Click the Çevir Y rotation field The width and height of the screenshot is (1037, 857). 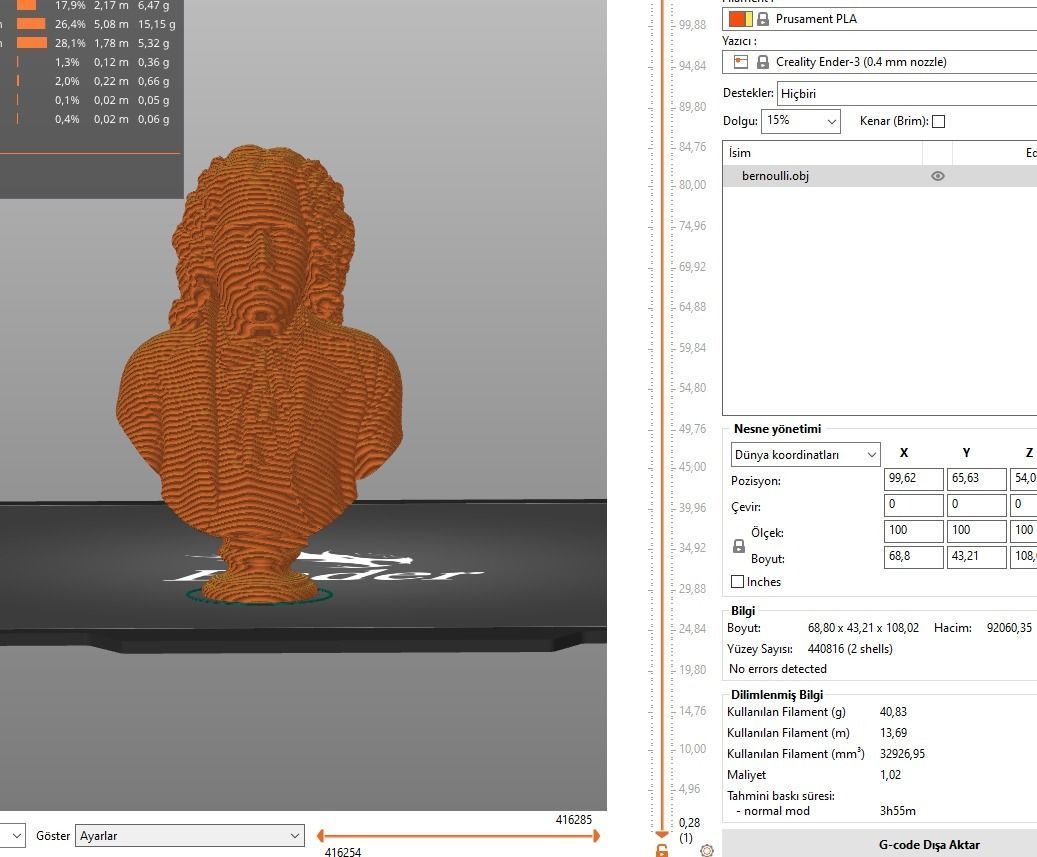click(x=976, y=505)
